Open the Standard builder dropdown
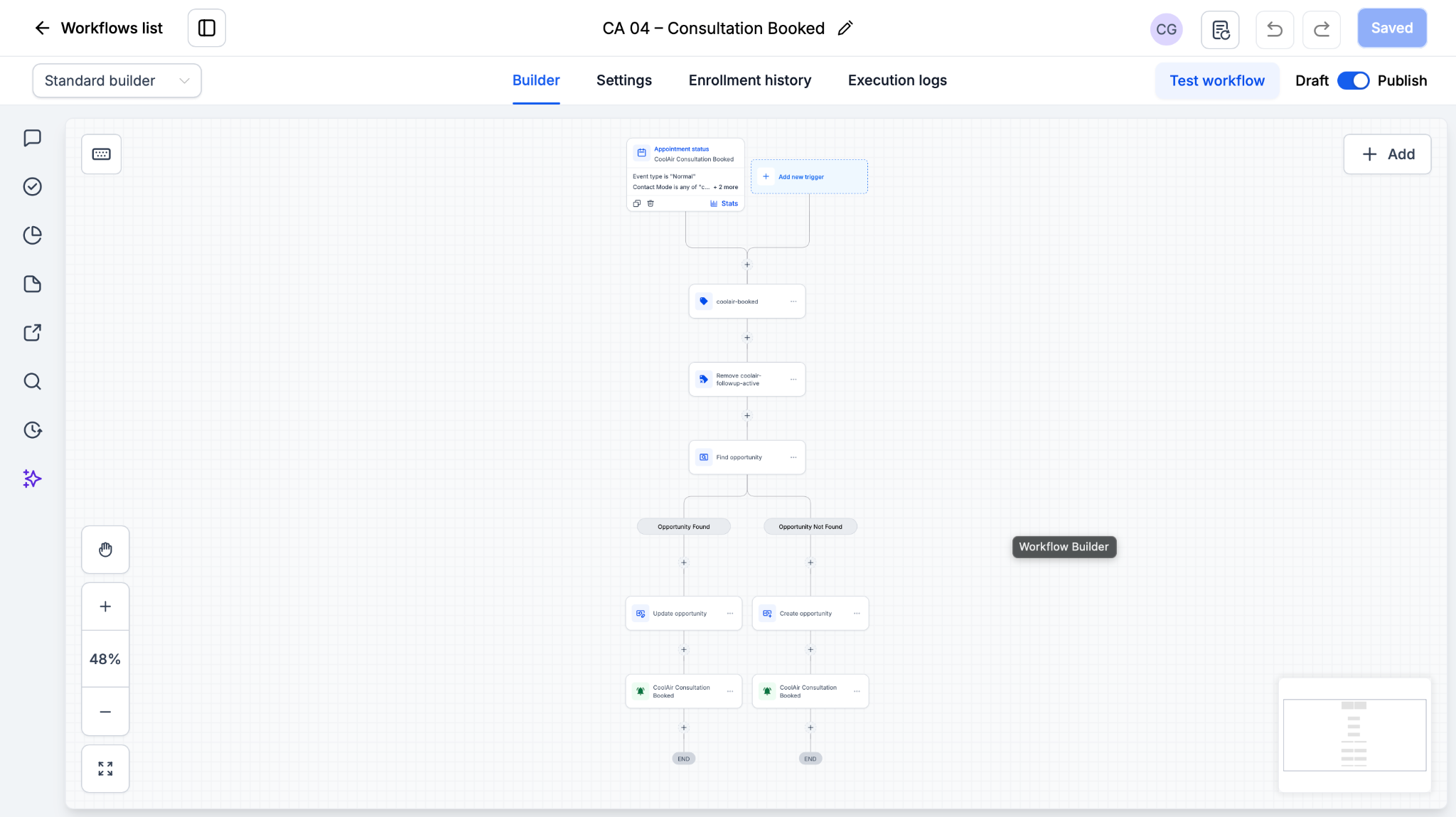 tap(117, 80)
